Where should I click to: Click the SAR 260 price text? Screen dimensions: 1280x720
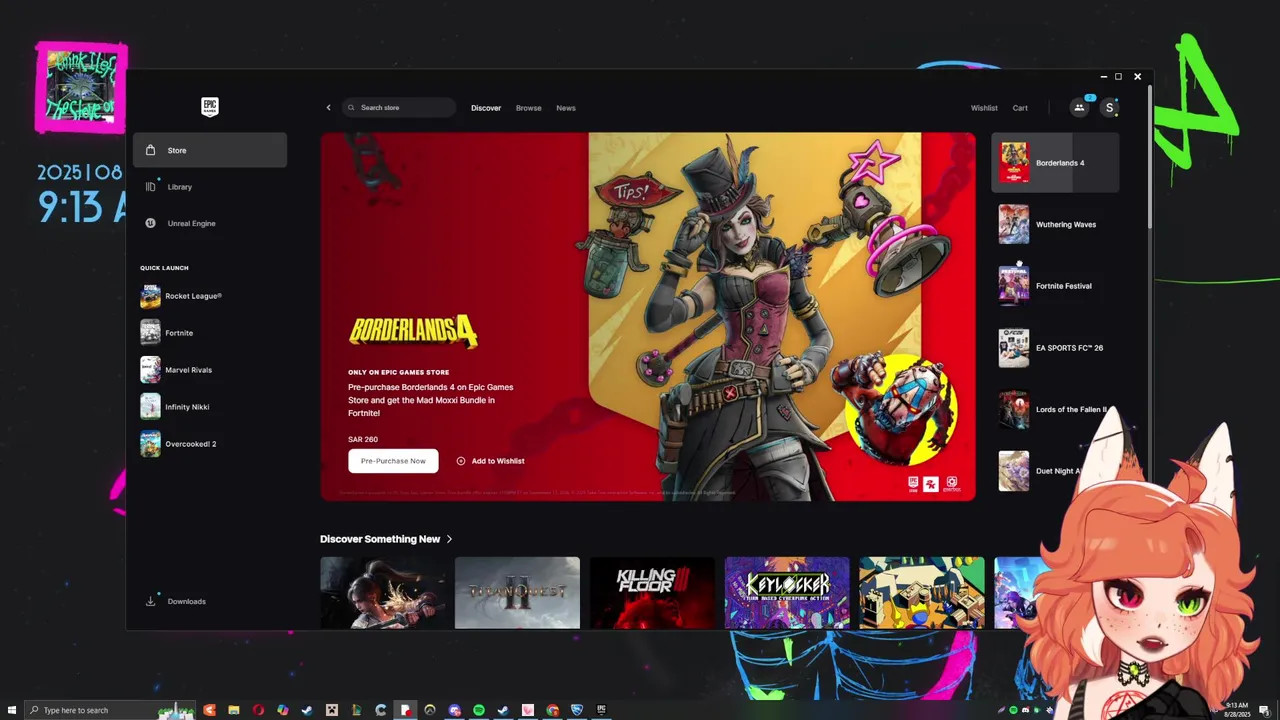pos(363,439)
